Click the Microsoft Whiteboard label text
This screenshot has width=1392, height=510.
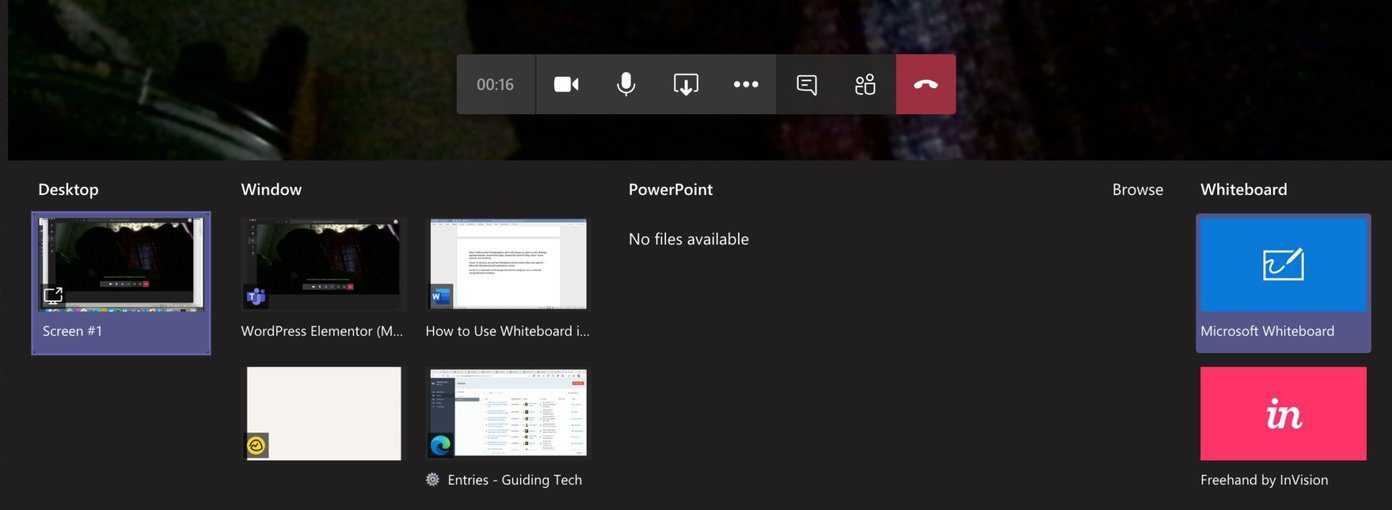tap(1267, 331)
